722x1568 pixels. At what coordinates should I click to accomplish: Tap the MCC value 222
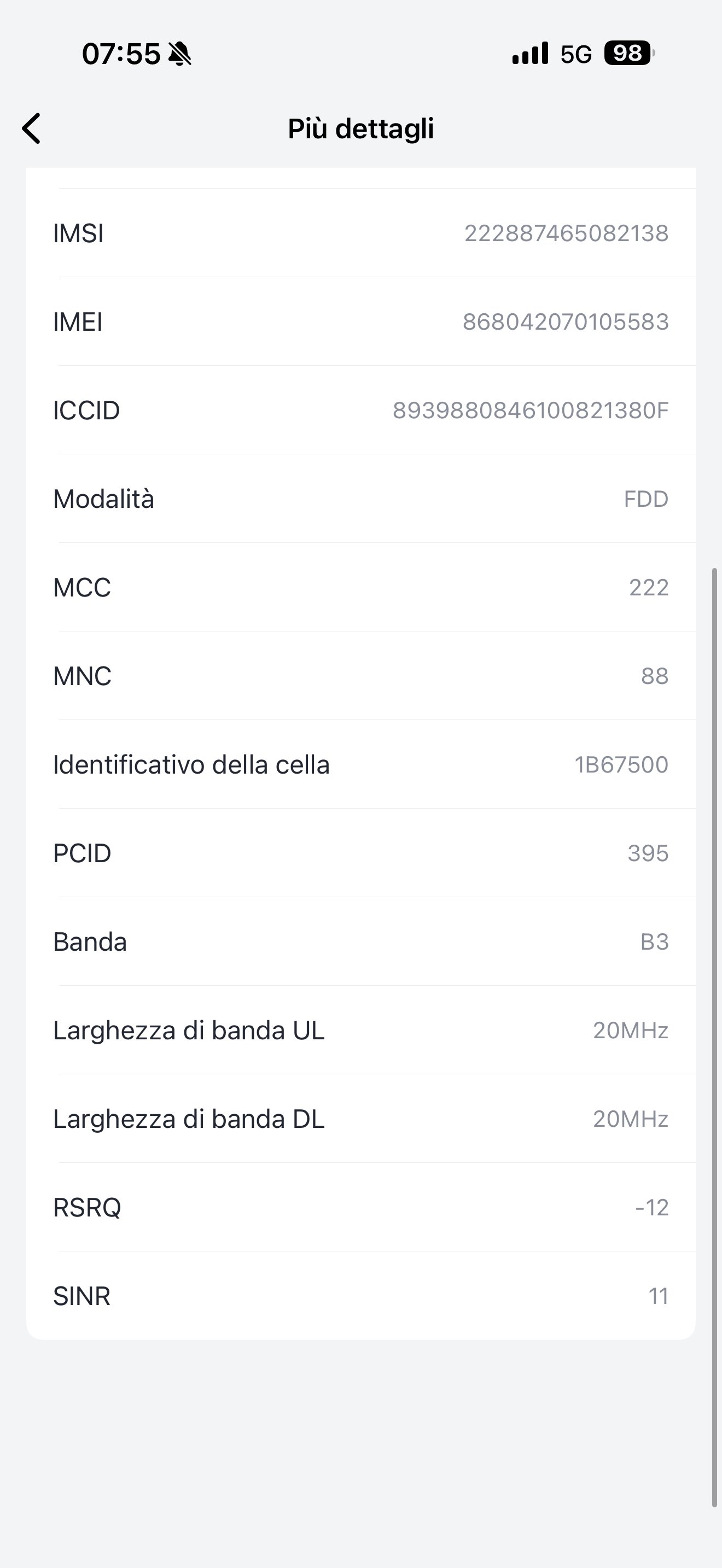648,587
